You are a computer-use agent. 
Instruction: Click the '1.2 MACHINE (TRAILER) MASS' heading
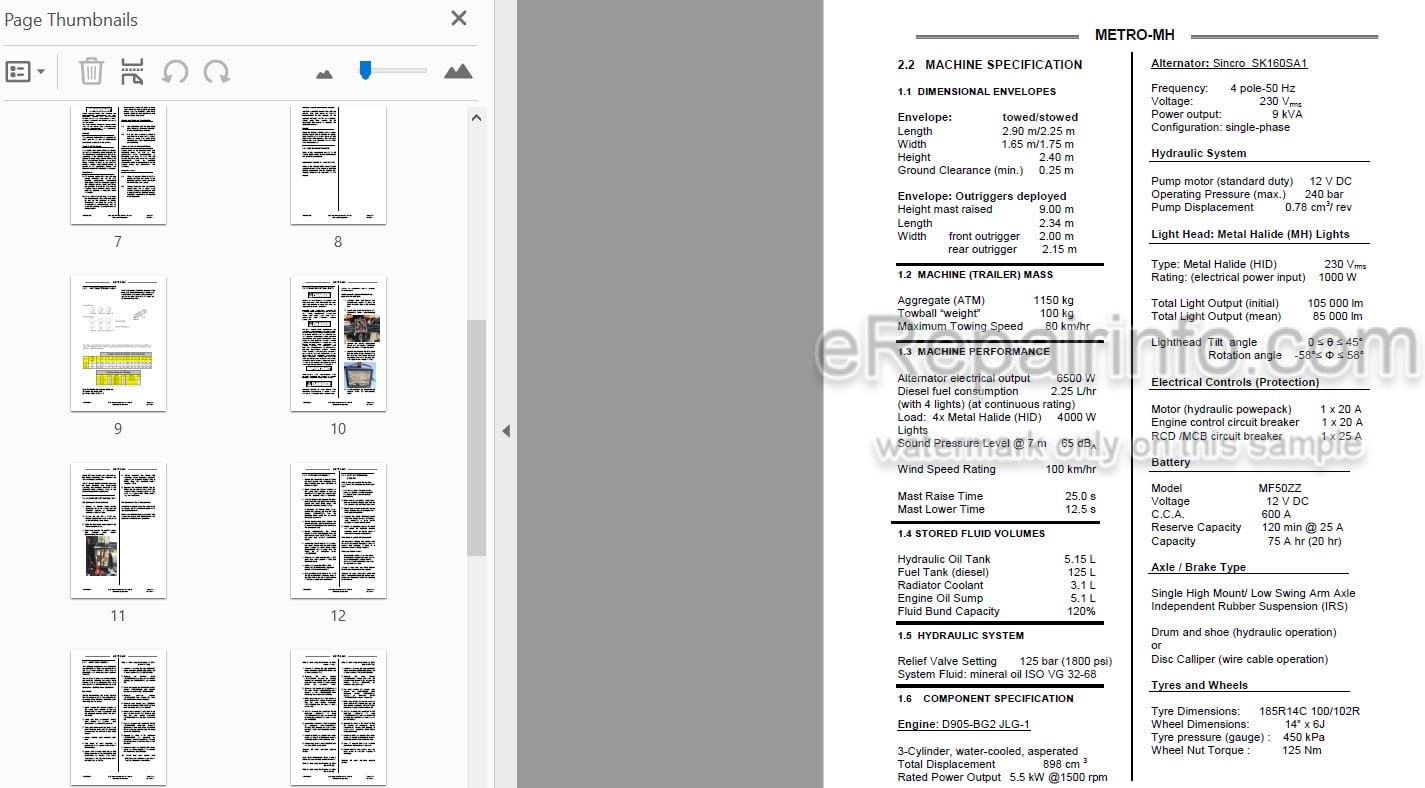coord(975,274)
